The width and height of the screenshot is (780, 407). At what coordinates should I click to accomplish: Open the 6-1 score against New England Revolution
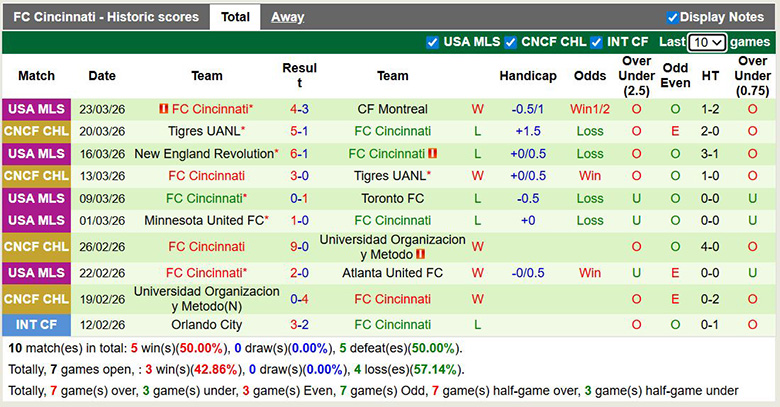[x=299, y=154]
